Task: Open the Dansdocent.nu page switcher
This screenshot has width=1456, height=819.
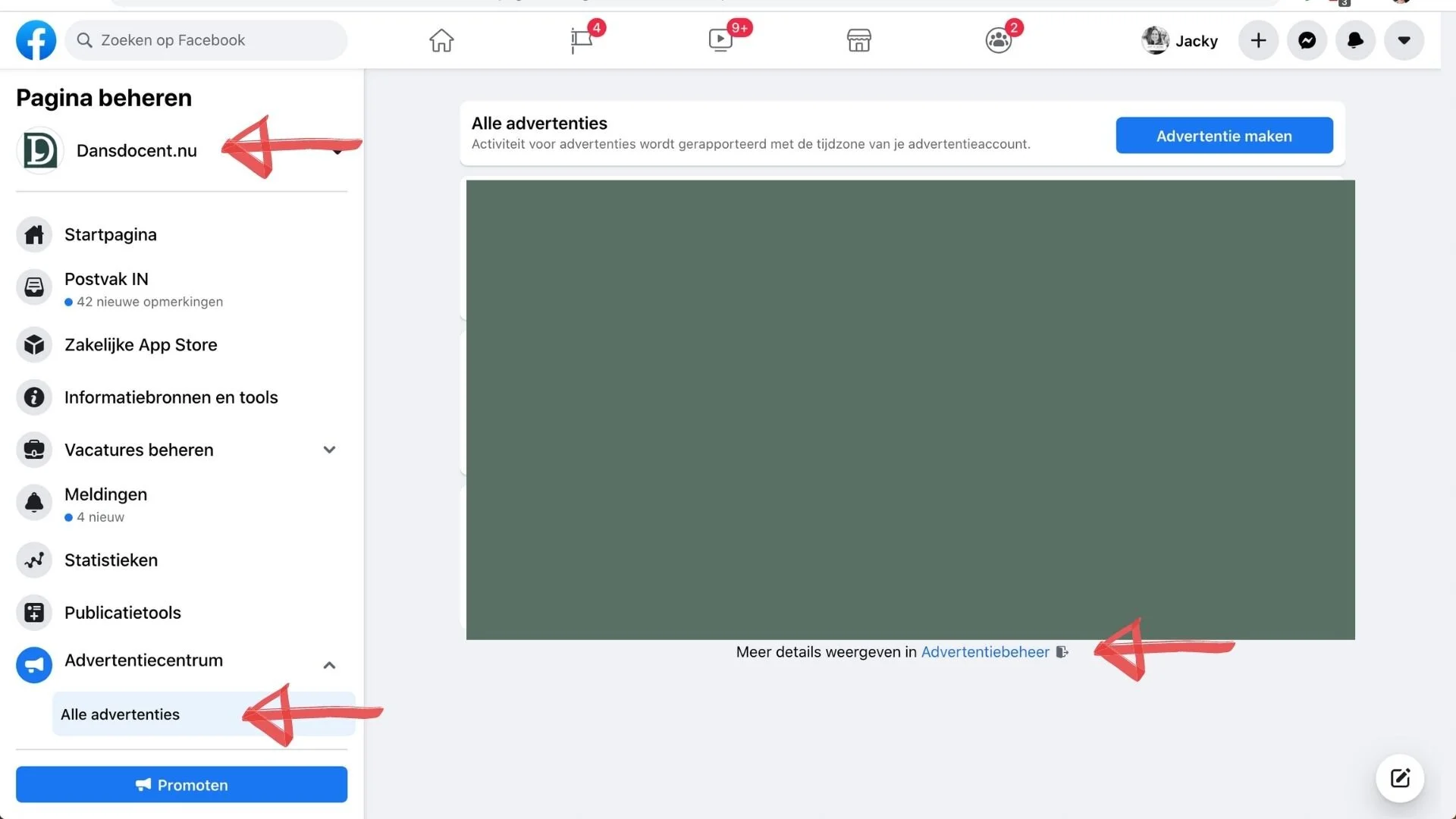Action: (x=136, y=151)
